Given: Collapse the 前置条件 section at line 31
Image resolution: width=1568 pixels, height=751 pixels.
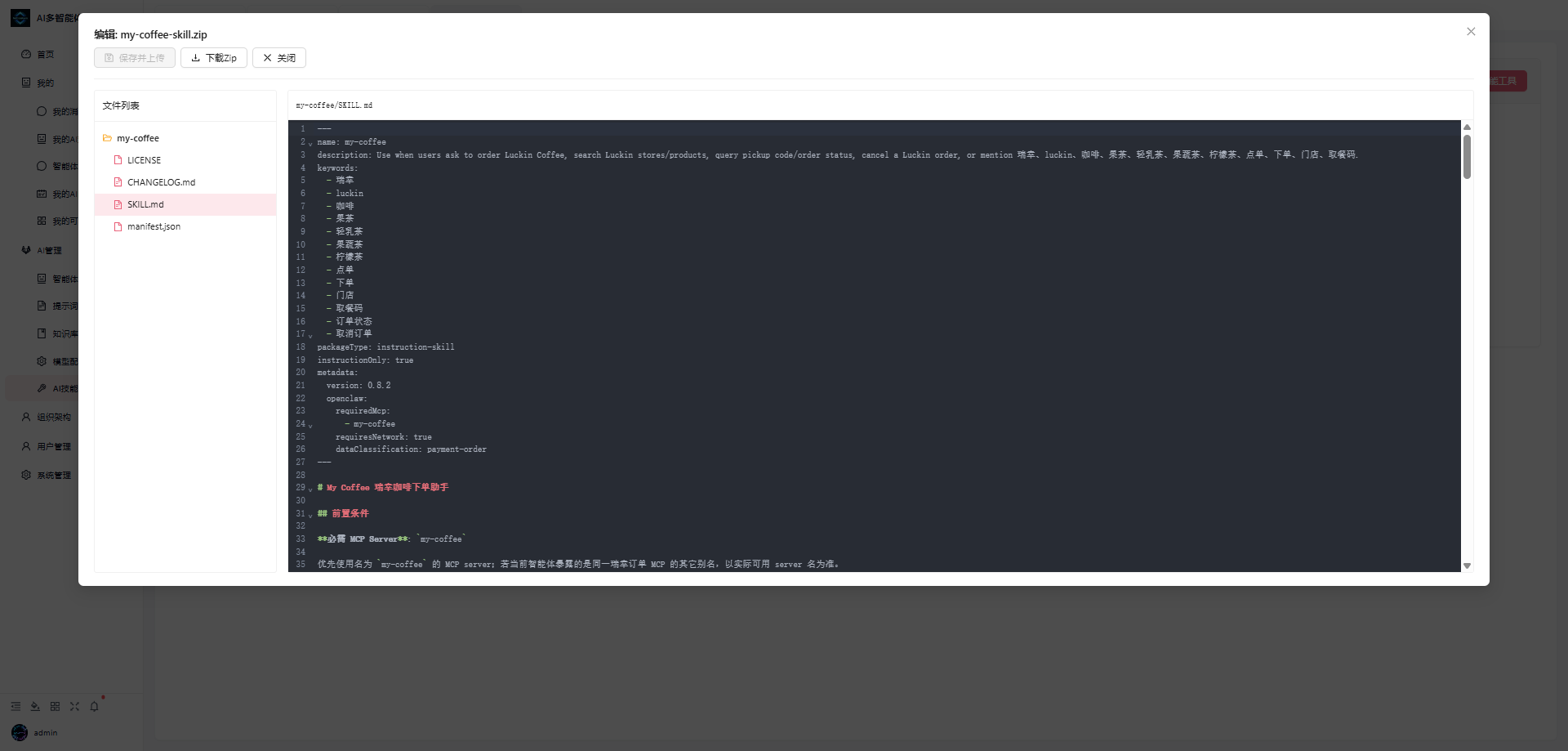Looking at the screenshot, I should coord(310,515).
